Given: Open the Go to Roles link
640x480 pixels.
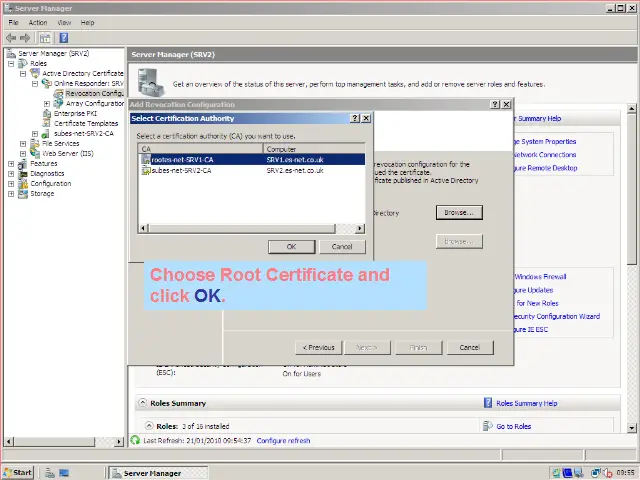Looking at the screenshot, I should click(513, 426).
